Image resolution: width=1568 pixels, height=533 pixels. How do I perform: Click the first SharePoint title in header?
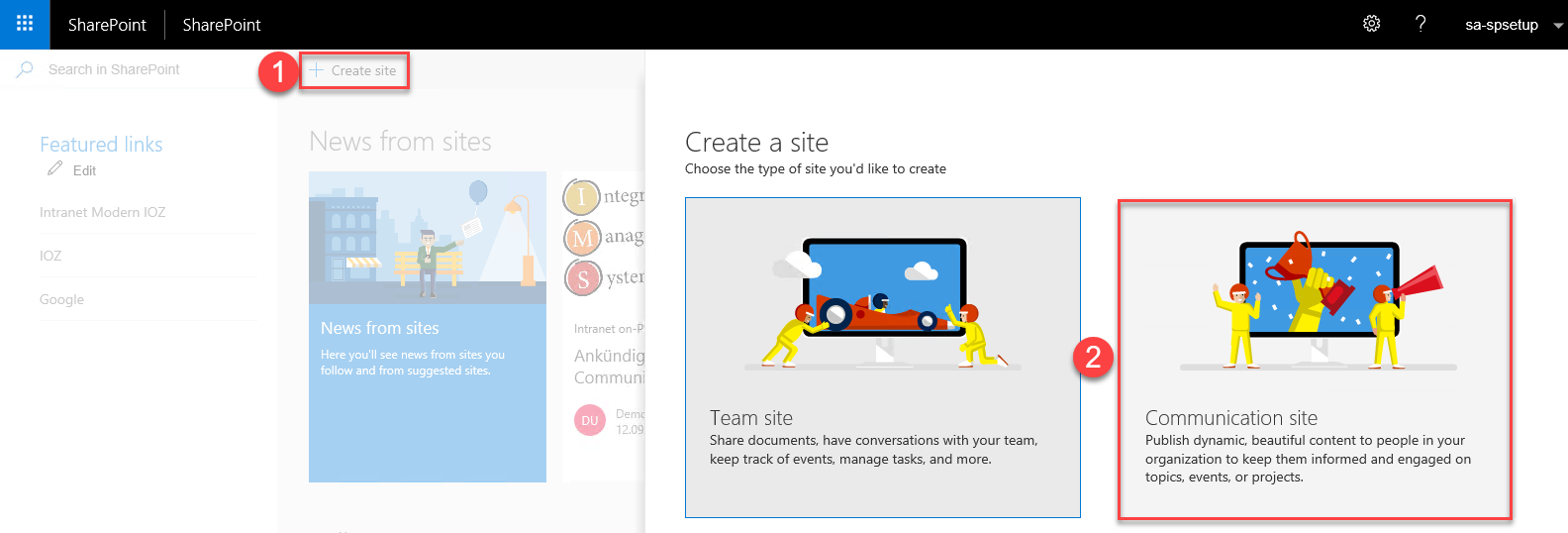coord(107,25)
